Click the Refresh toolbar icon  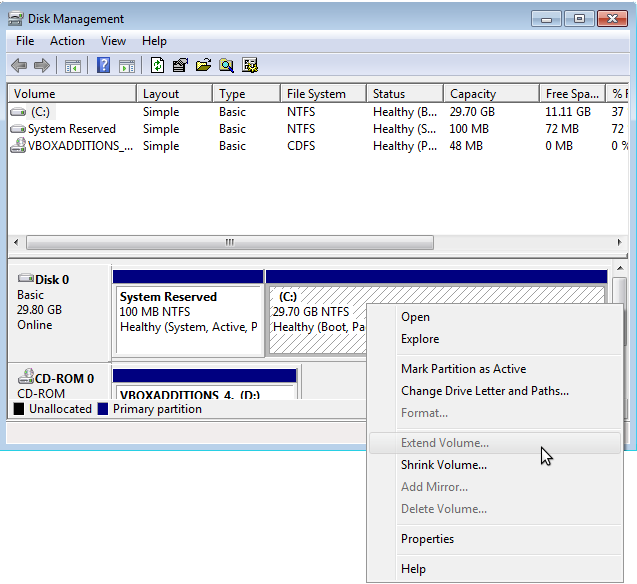pyautogui.click(x=158, y=65)
